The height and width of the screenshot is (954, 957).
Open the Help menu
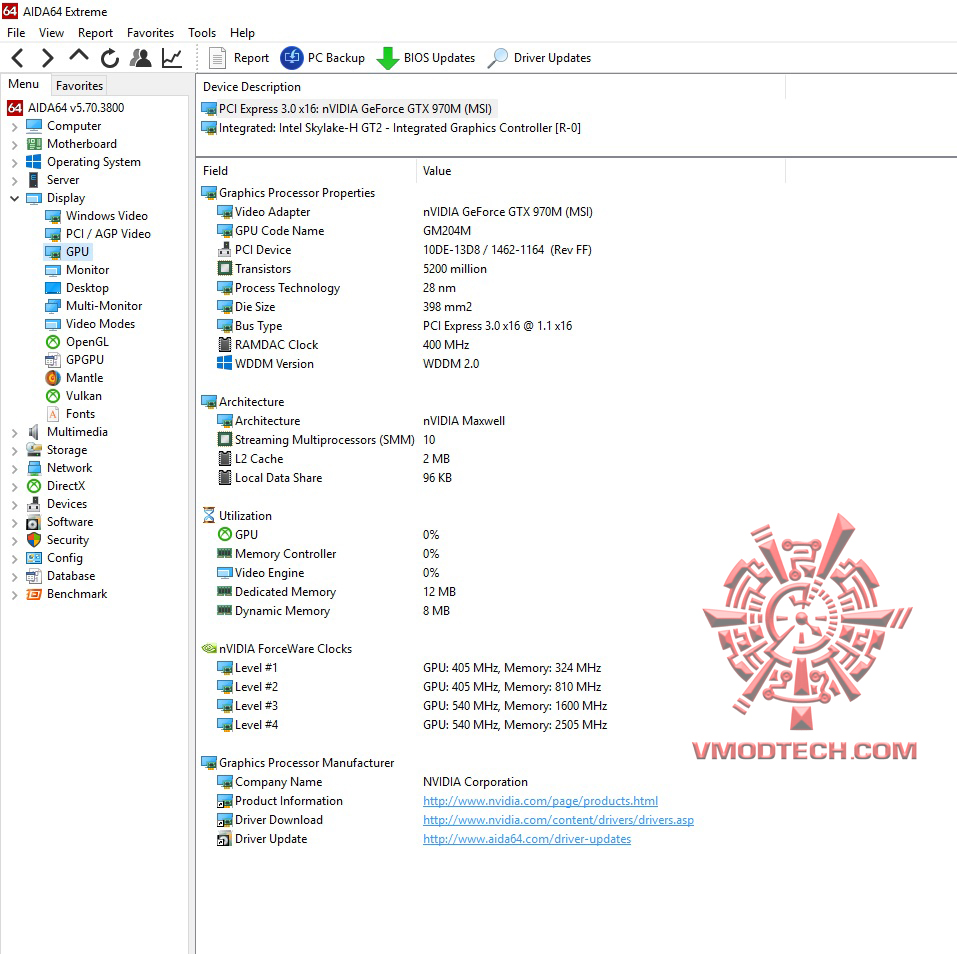click(x=242, y=33)
